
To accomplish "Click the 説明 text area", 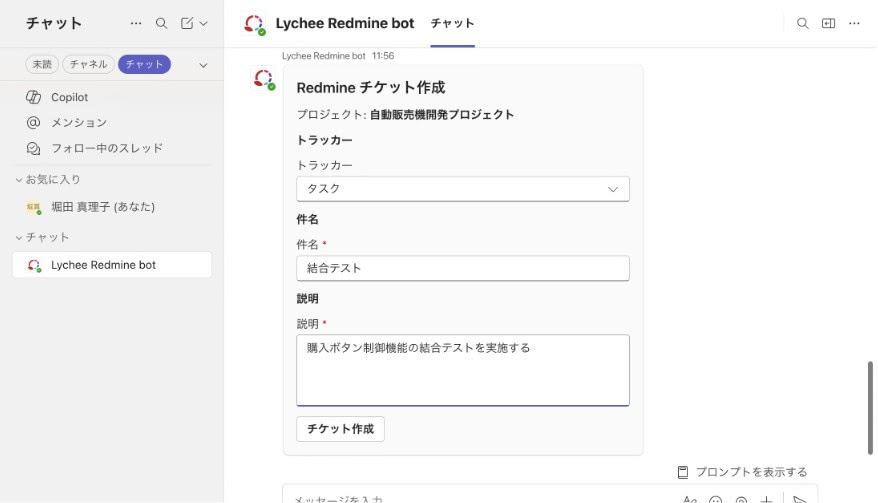I will coord(463,370).
